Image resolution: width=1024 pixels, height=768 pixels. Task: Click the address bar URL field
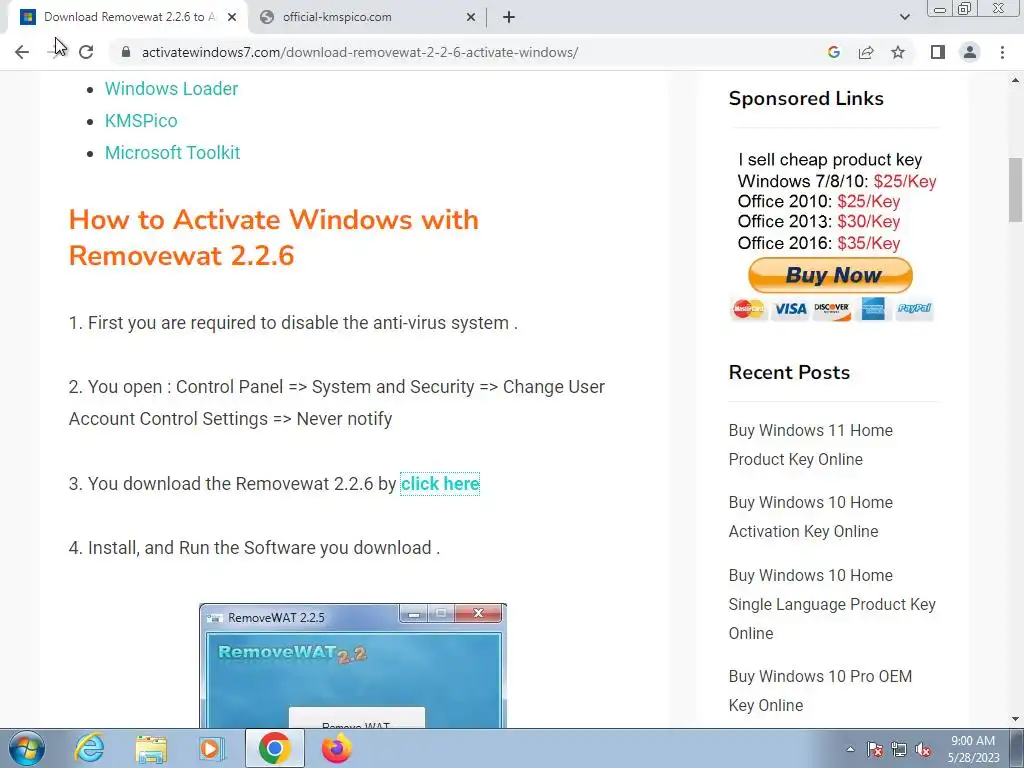(470, 52)
